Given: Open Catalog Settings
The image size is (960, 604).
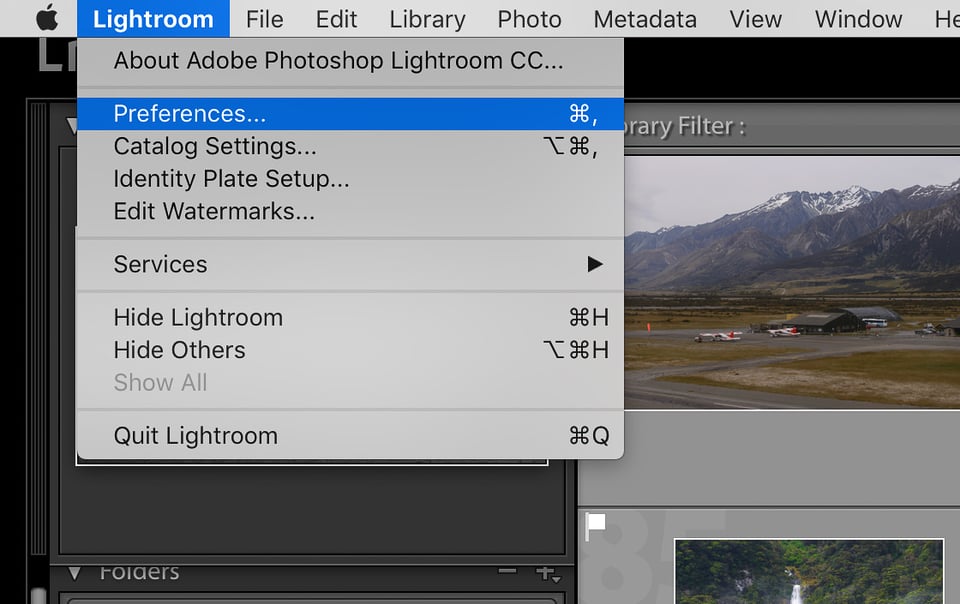Looking at the screenshot, I should (x=350, y=146).
